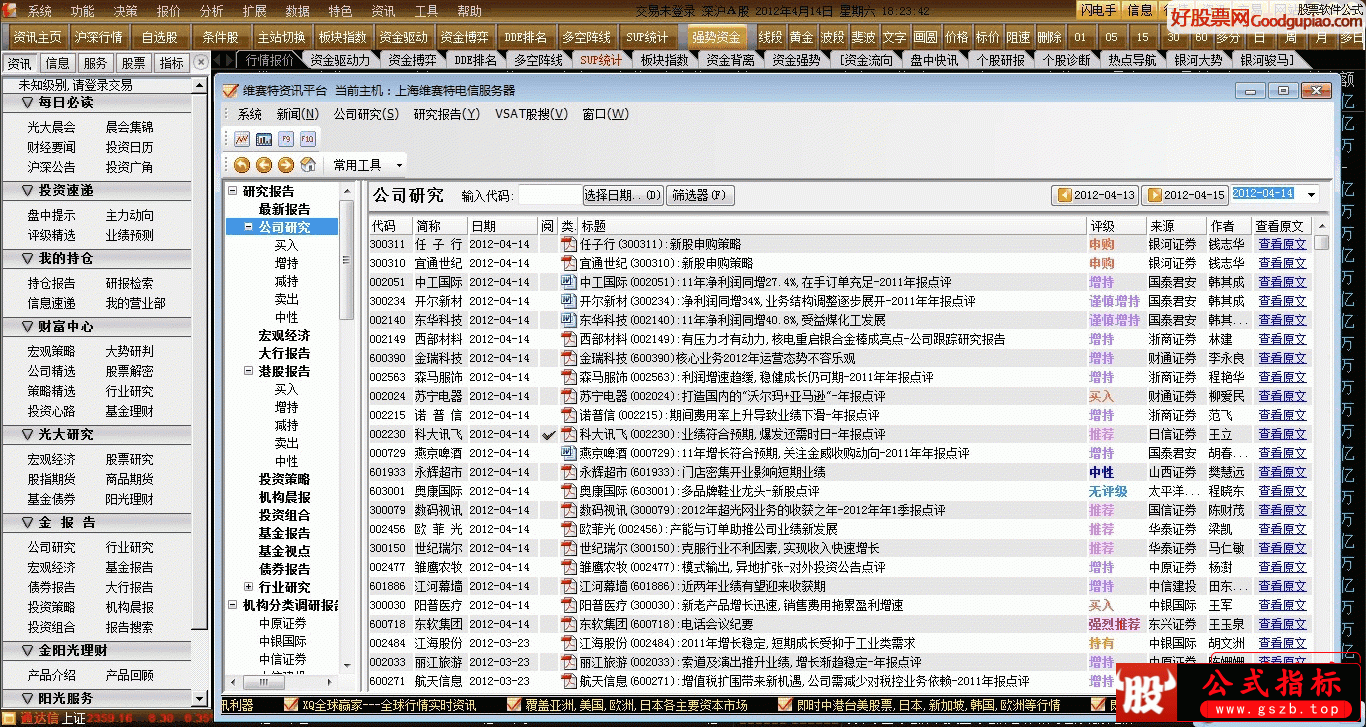Click the 强势资金 toolbar button
This screenshot has width=1366, height=727.
717,37
